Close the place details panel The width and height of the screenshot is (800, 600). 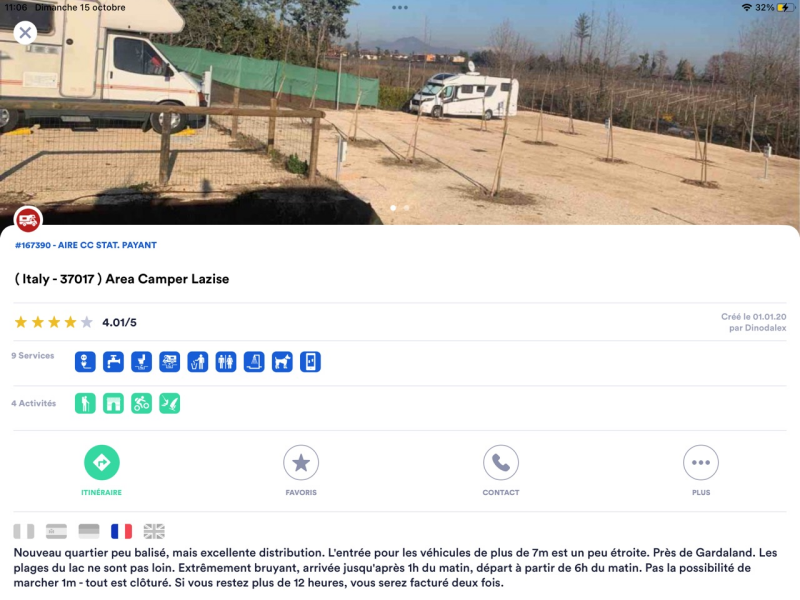point(25,33)
